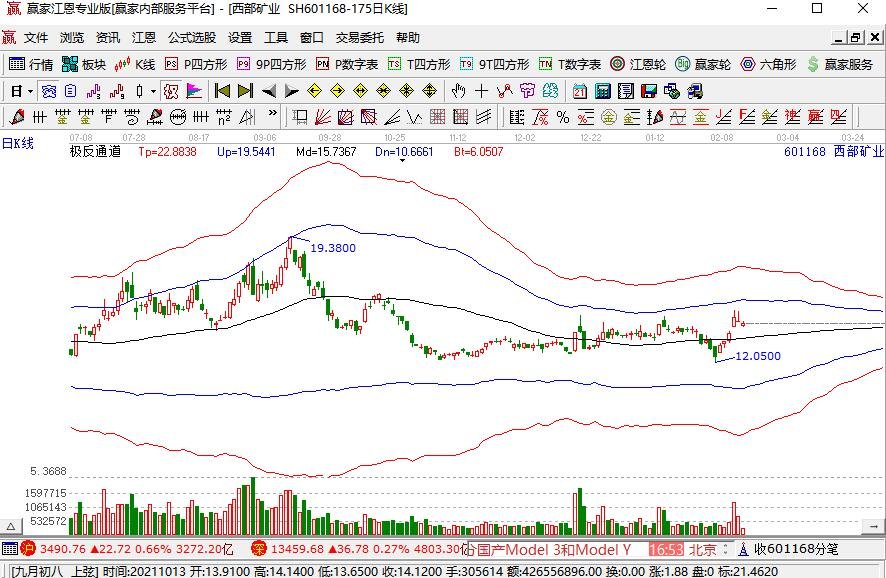Click the save floppy disk icon

pos(649,91)
